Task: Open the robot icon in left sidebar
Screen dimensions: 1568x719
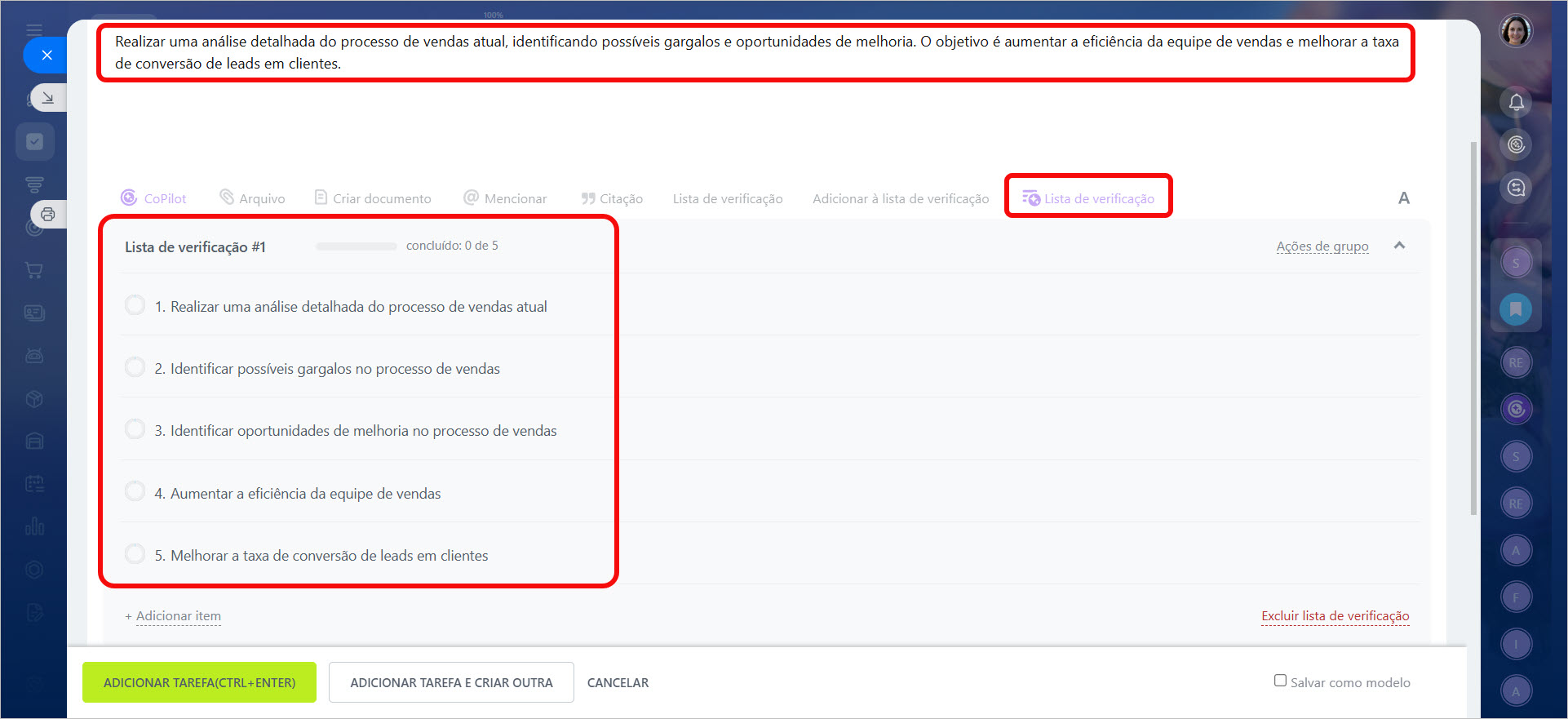Action: [34, 356]
